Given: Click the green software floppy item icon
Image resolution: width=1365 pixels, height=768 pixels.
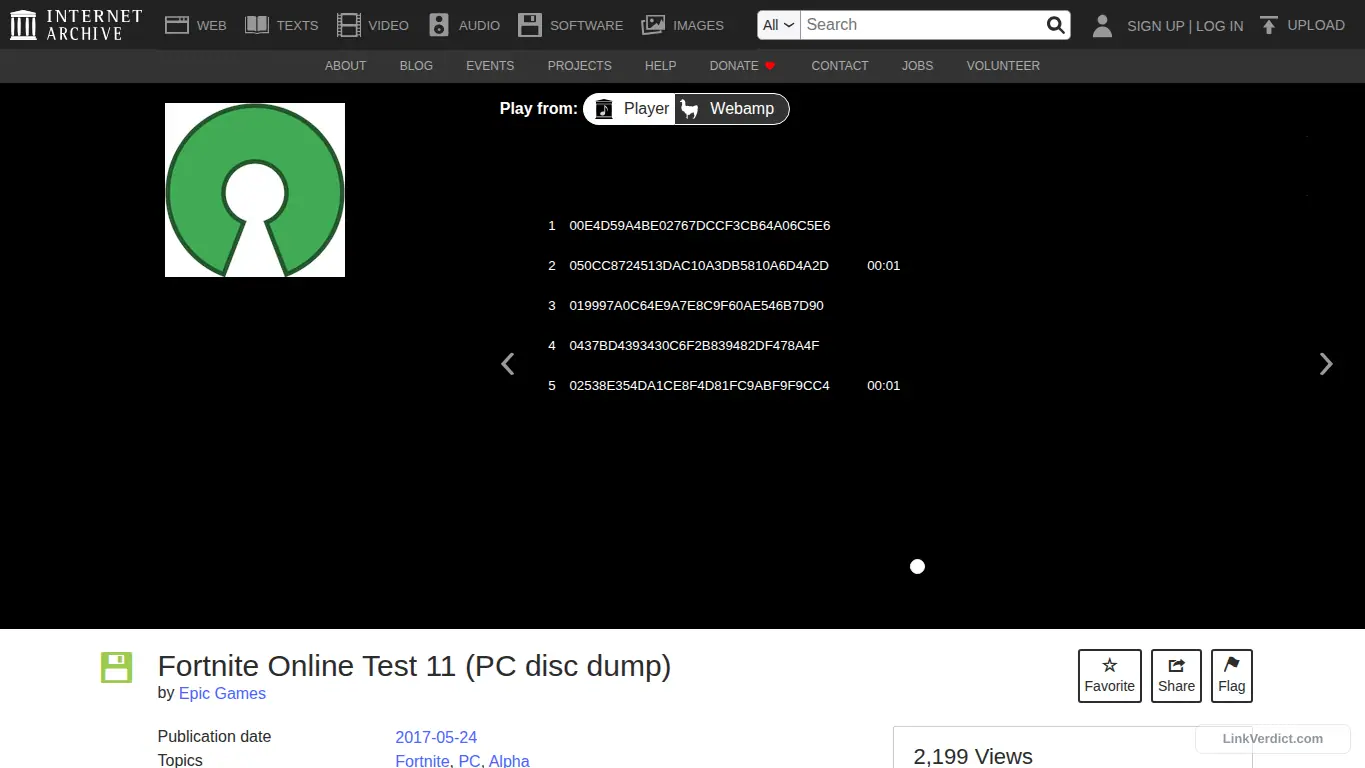Looking at the screenshot, I should [116, 667].
